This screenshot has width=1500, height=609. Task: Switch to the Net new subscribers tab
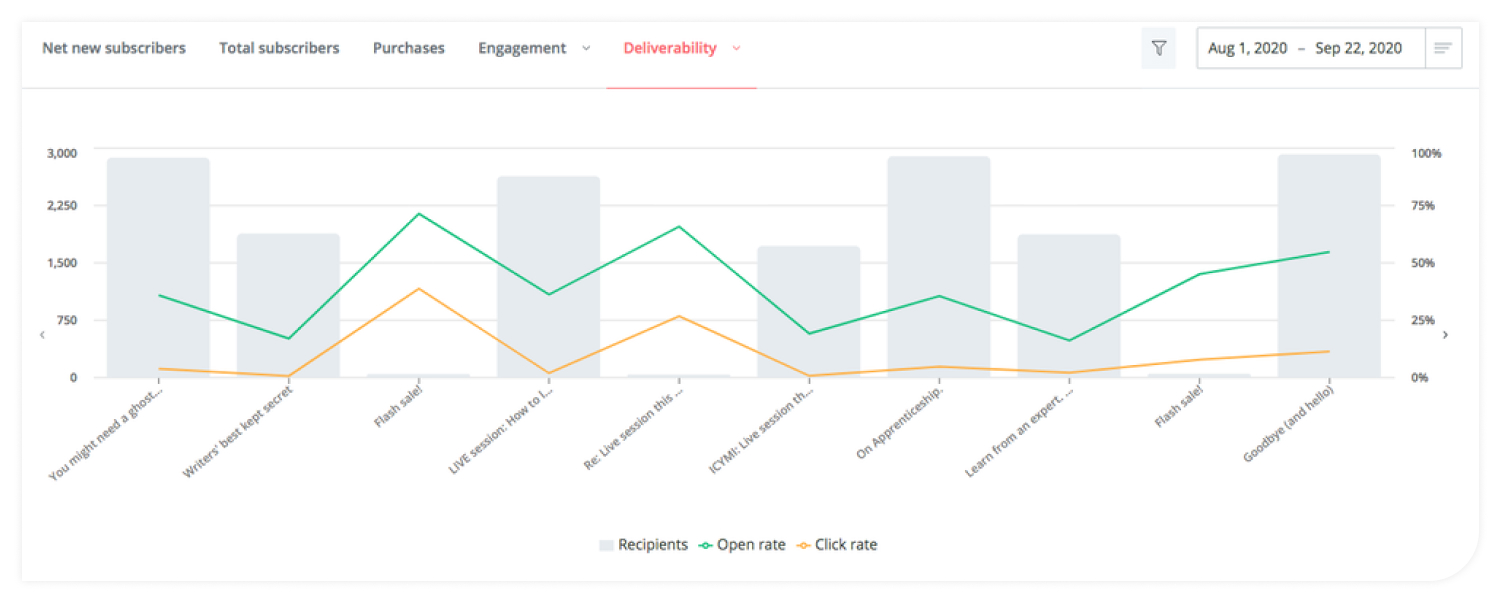pyautogui.click(x=113, y=47)
